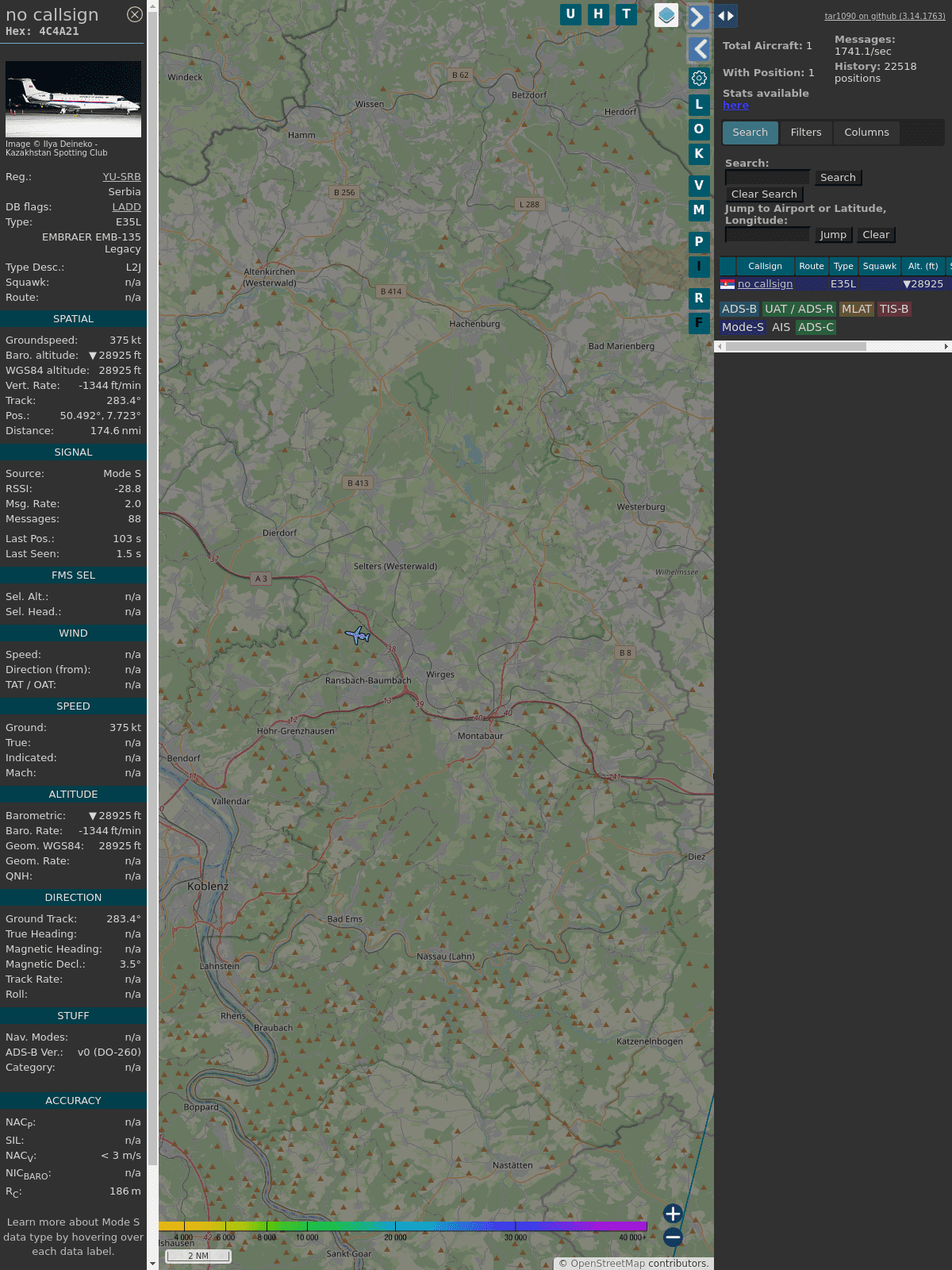Collapse sidebar with left chevron arrow
The width and height of the screenshot is (952, 1270).
pyautogui.click(x=699, y=49)
